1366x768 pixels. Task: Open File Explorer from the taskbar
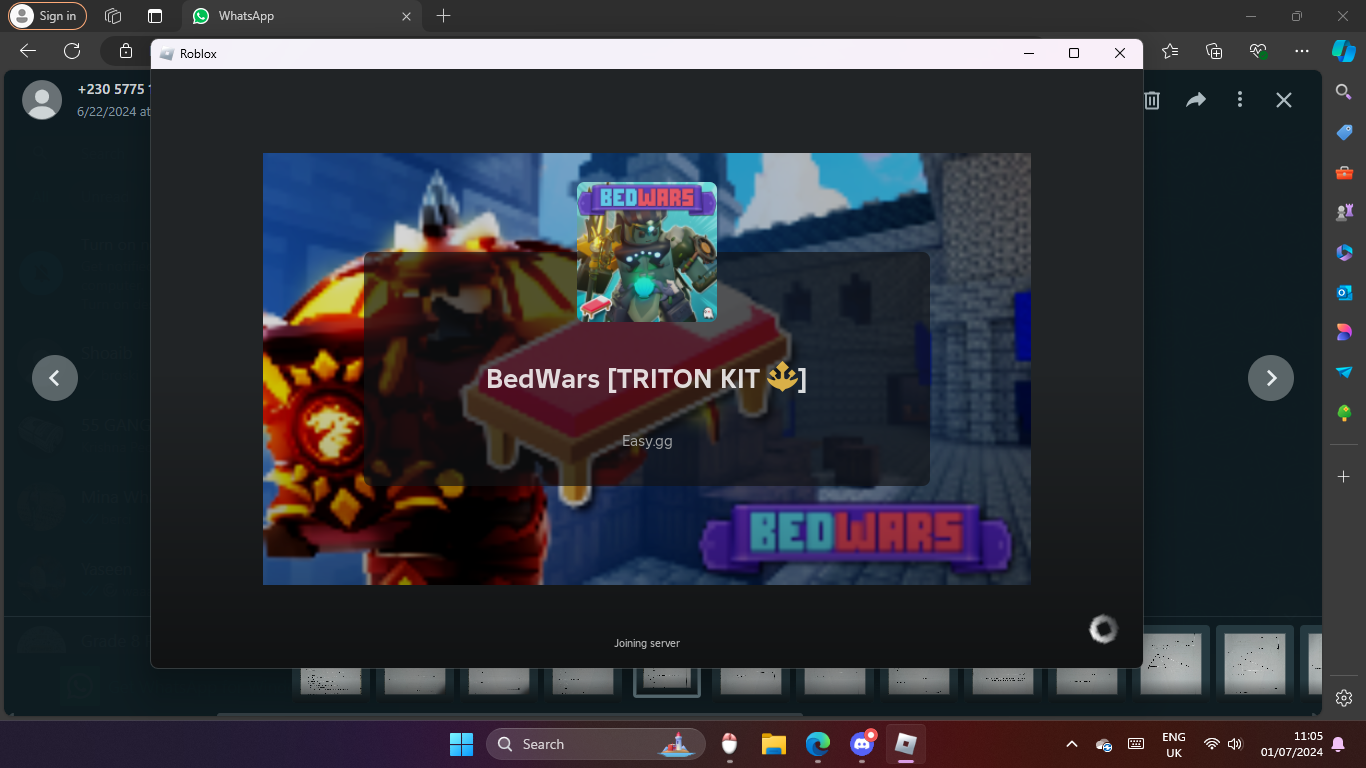click(x=774, y=744)
